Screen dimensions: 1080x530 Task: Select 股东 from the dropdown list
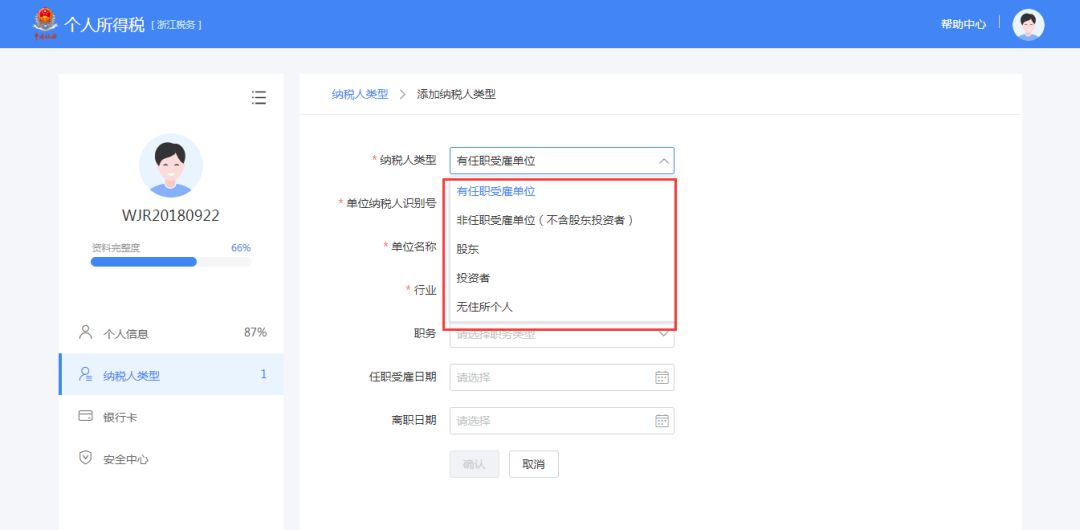point(468,249)
